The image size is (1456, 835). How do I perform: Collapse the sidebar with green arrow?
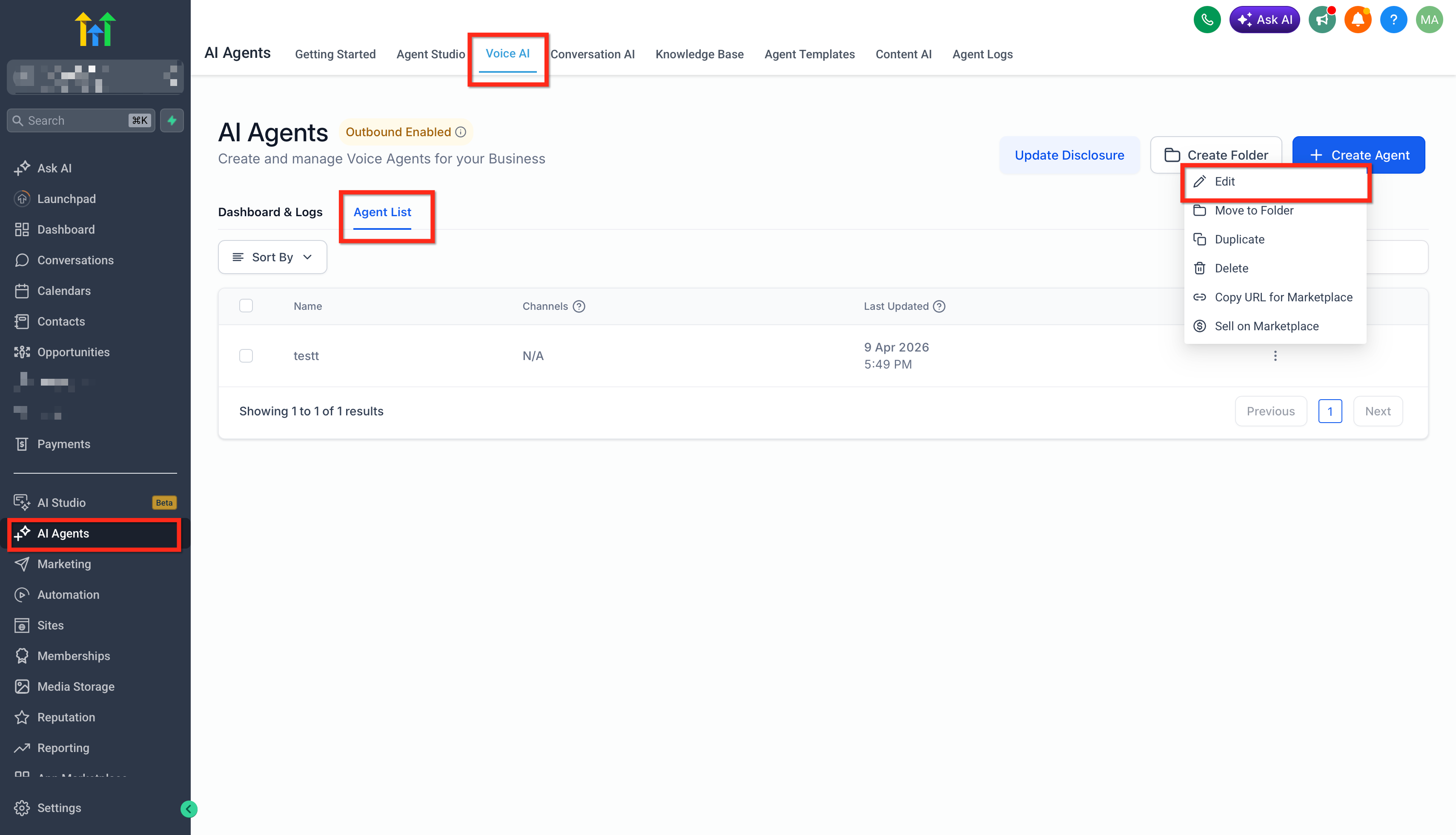pos(189,809)
